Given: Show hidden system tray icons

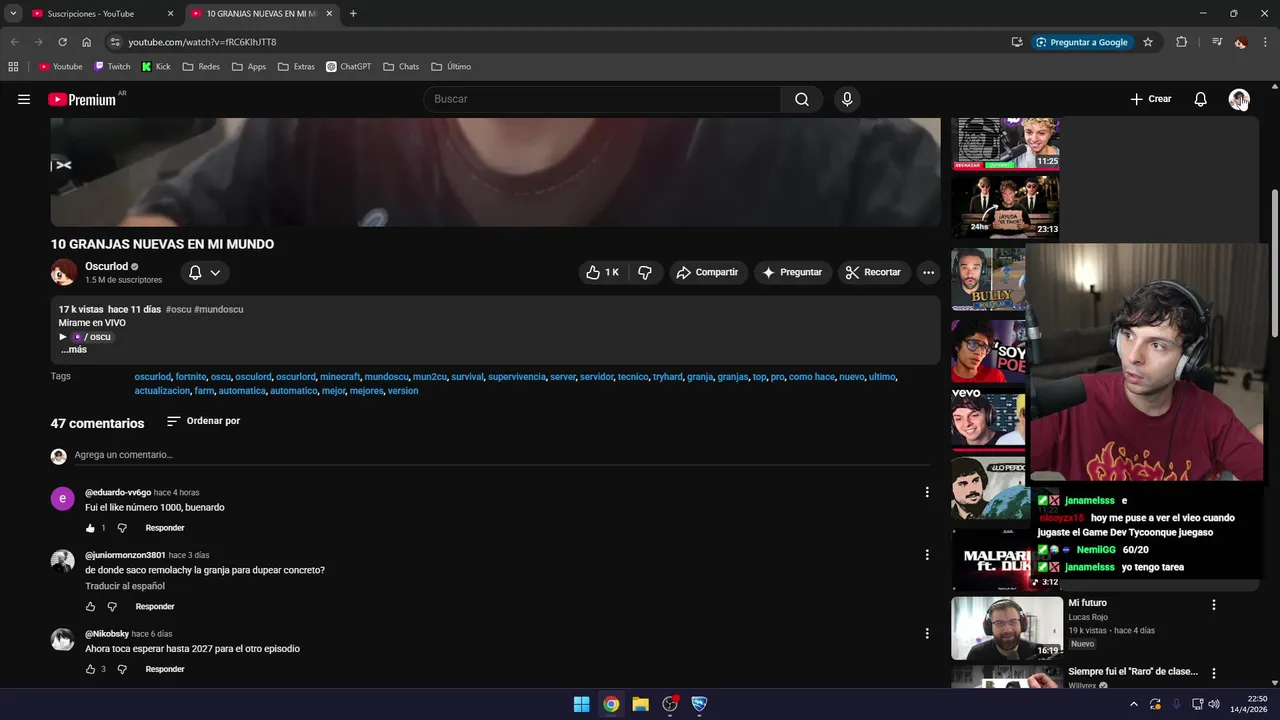Looking at the screenshot, I should click(x=1134, y=704).
